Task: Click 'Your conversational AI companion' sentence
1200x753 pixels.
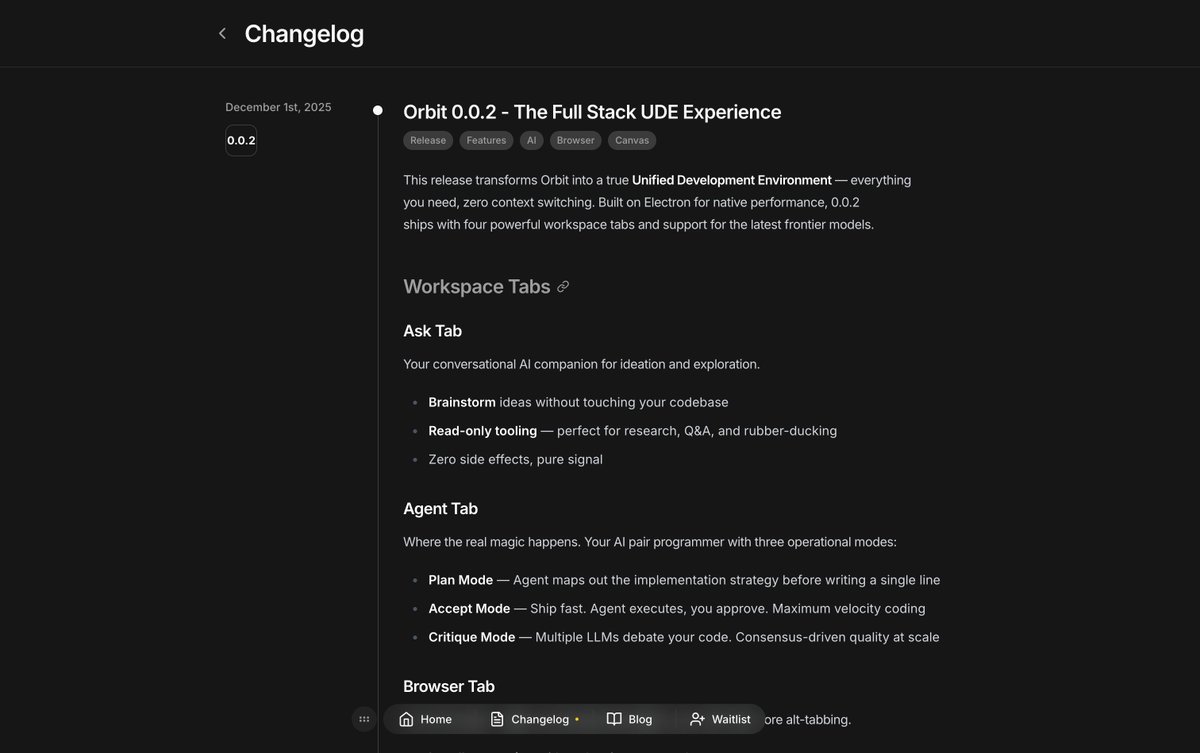Action: (581, 364)
